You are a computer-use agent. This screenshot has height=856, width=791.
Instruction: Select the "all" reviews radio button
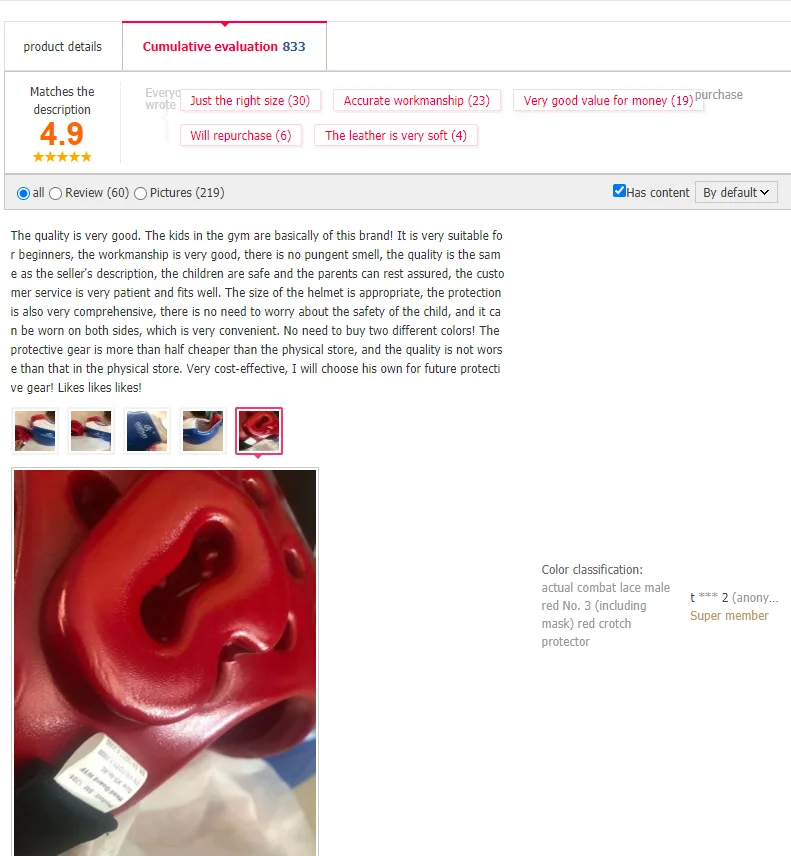[23, 193]
